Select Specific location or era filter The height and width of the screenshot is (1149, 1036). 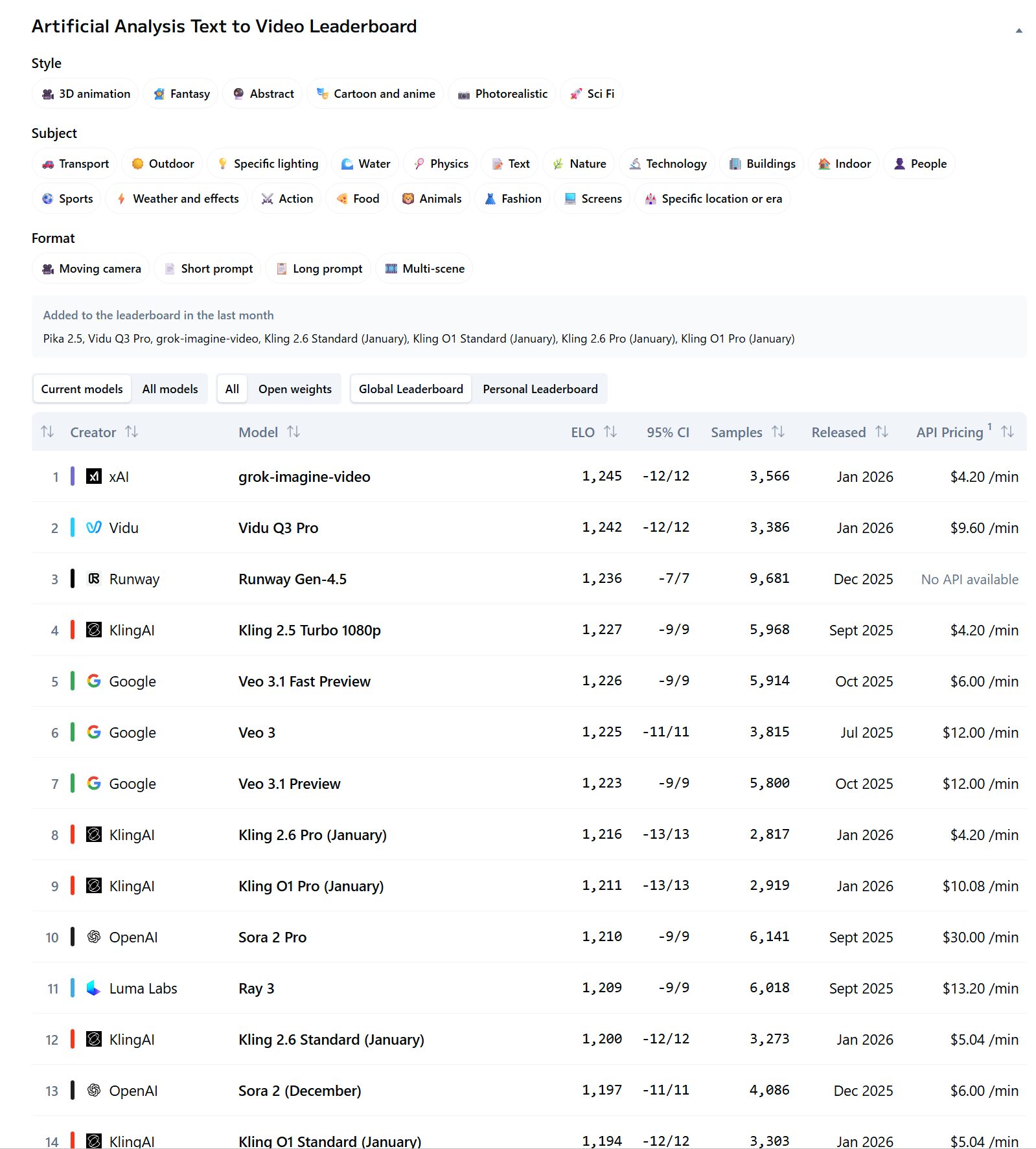[x=713, y=199]
